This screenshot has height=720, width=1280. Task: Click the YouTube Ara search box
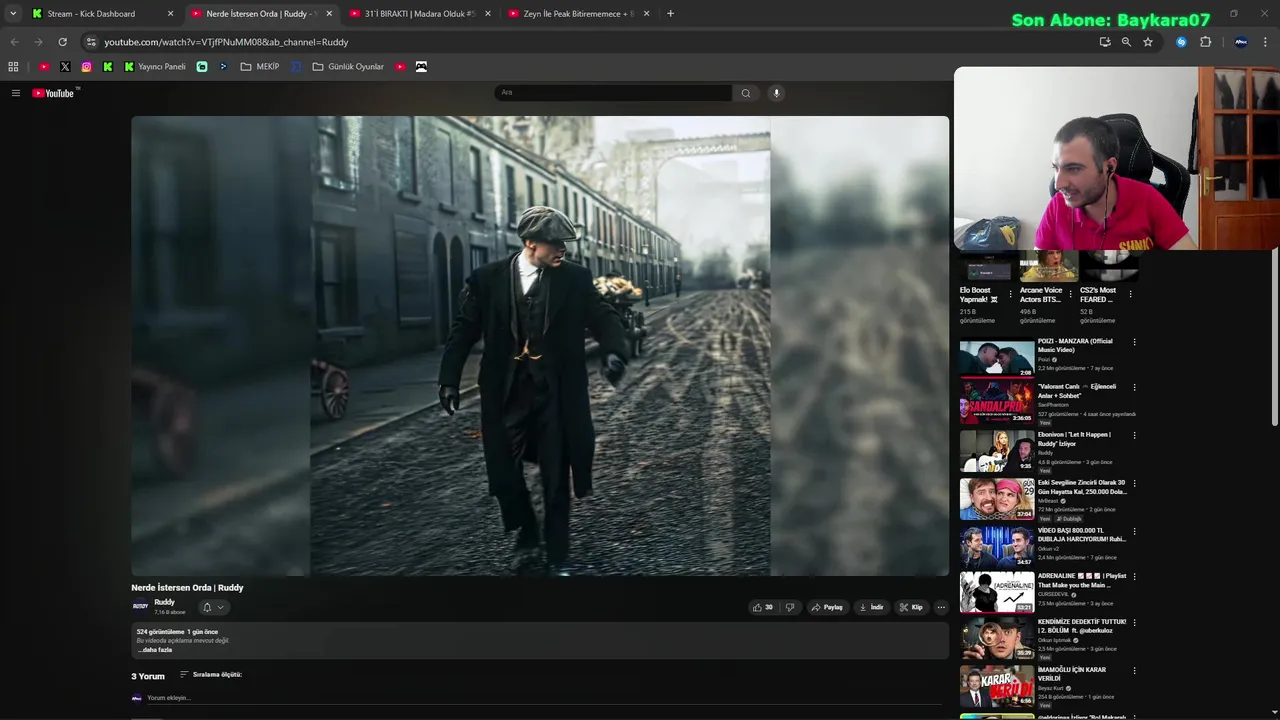point(613,93)
